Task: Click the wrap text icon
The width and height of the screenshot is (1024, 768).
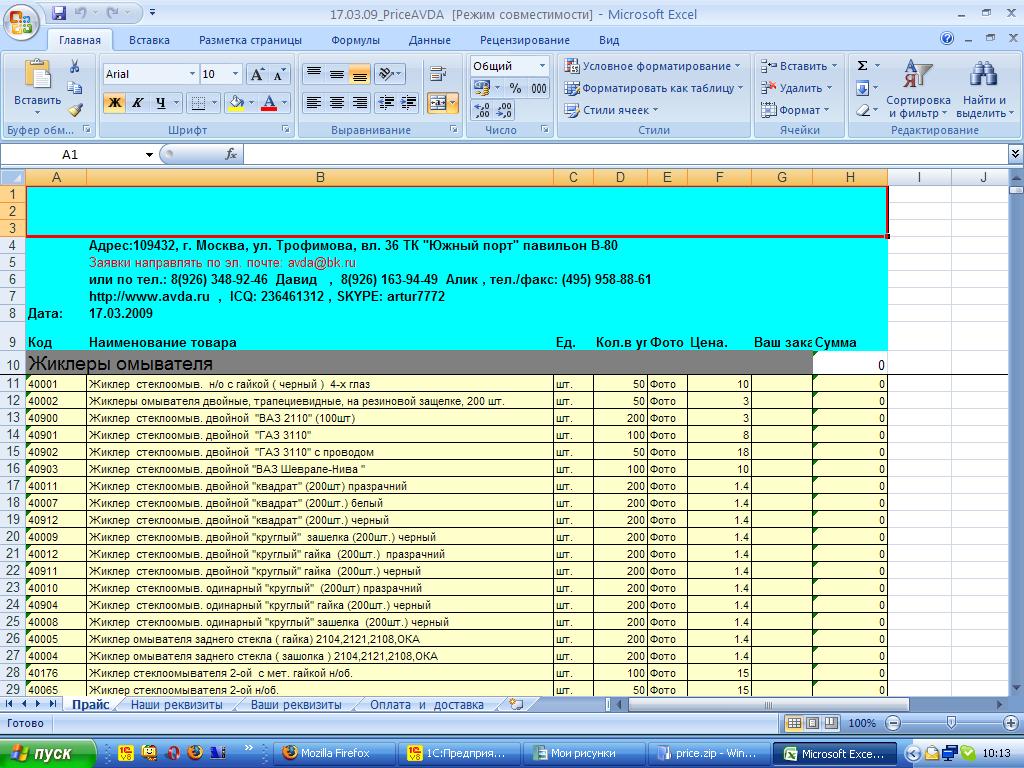Action: coord(437,74)
